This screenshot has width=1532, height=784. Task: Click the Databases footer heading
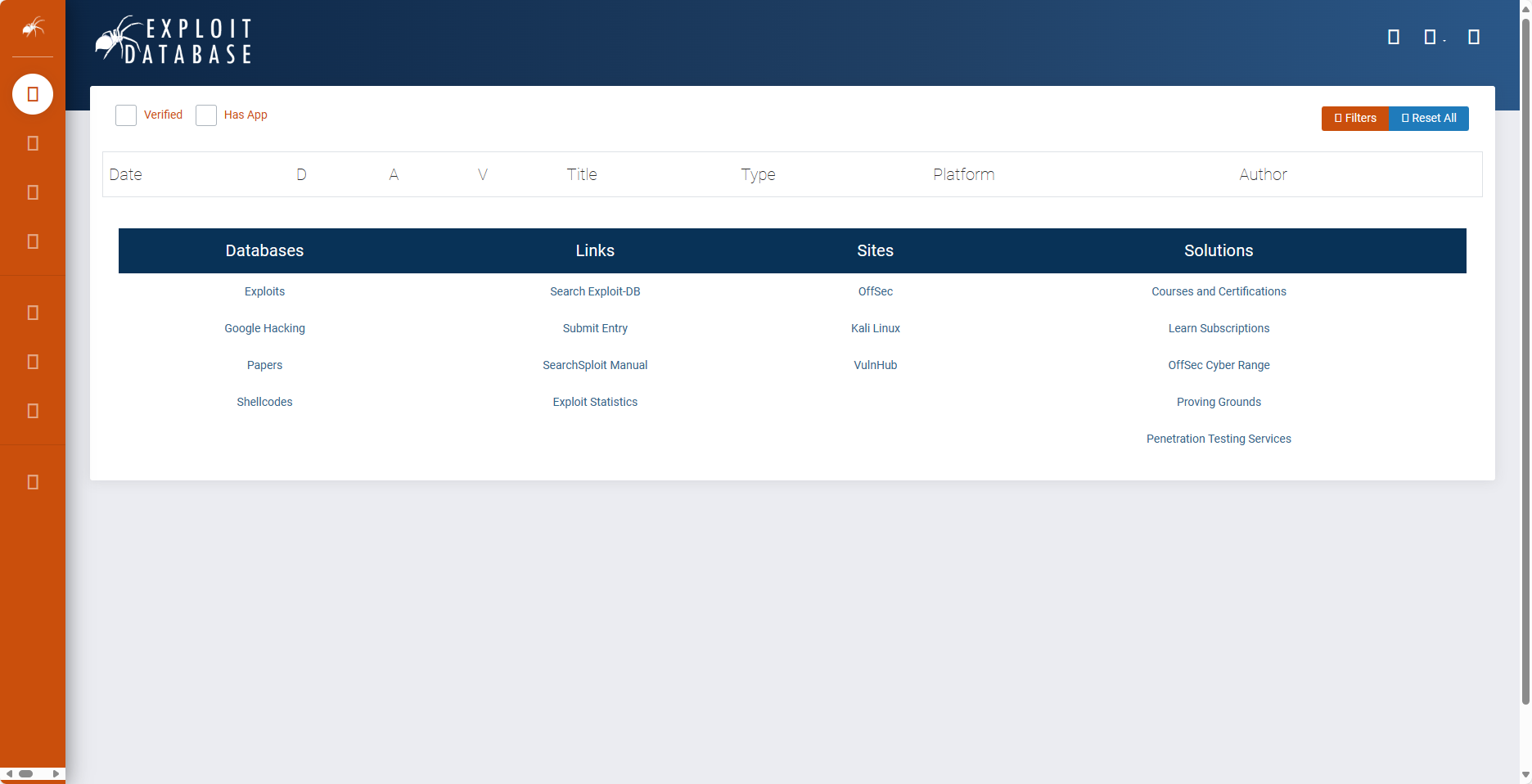click(x=264, y=250)
